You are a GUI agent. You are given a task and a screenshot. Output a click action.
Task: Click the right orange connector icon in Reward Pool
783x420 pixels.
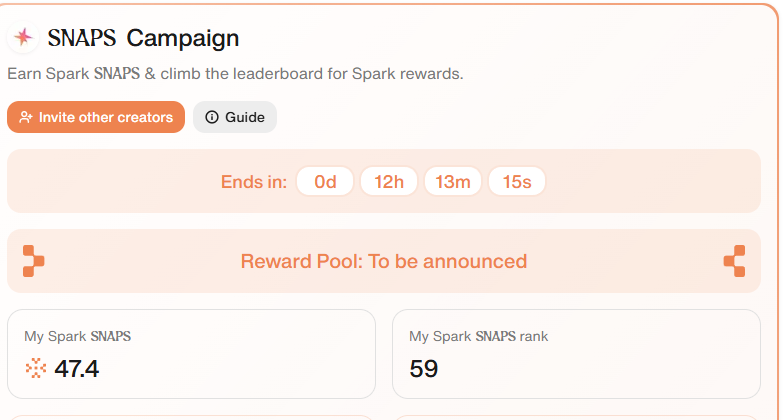tap(735, 261)
